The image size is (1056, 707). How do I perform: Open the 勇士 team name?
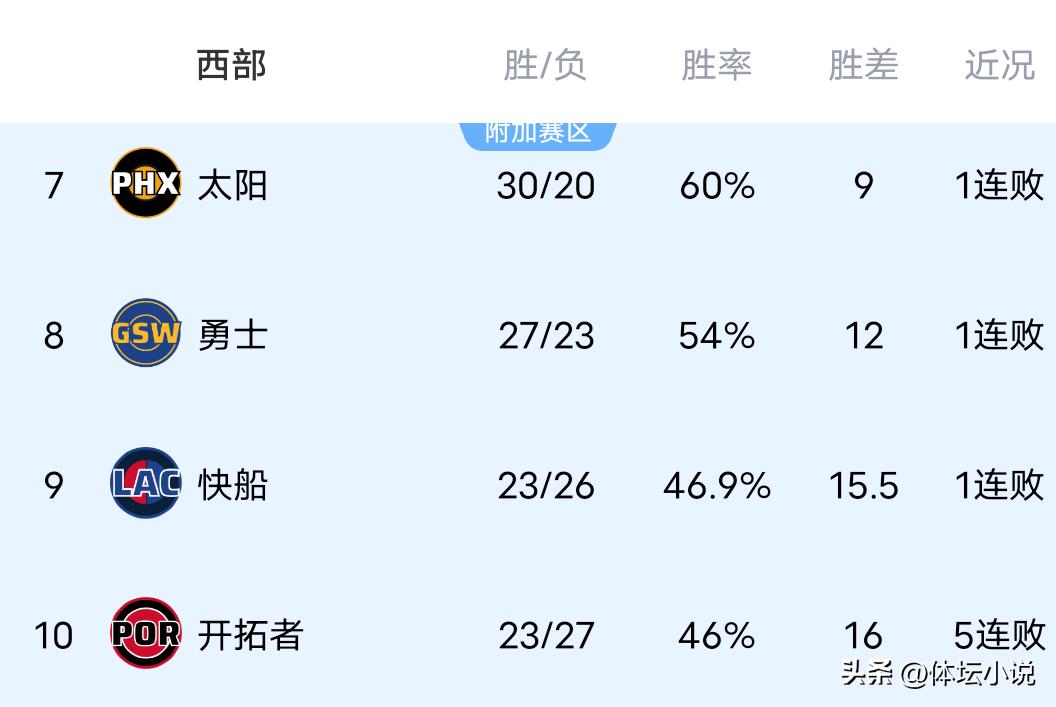232,335
